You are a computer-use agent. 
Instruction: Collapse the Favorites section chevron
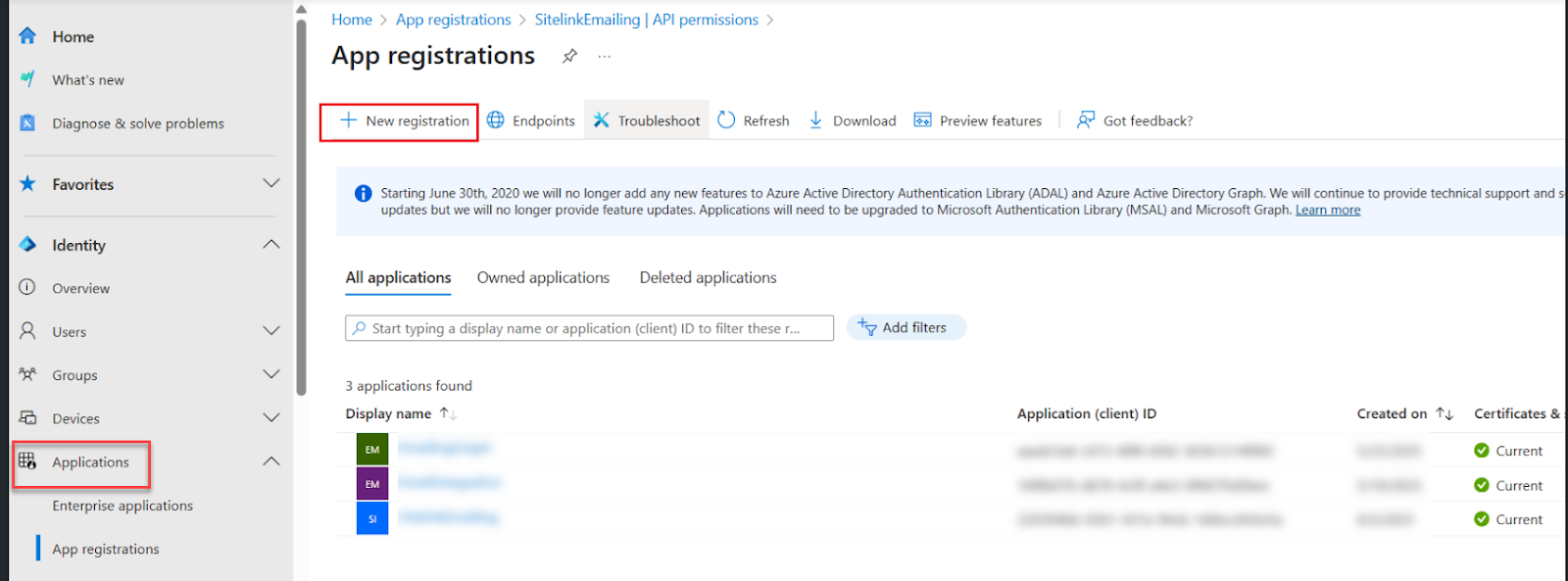[271, 183]
